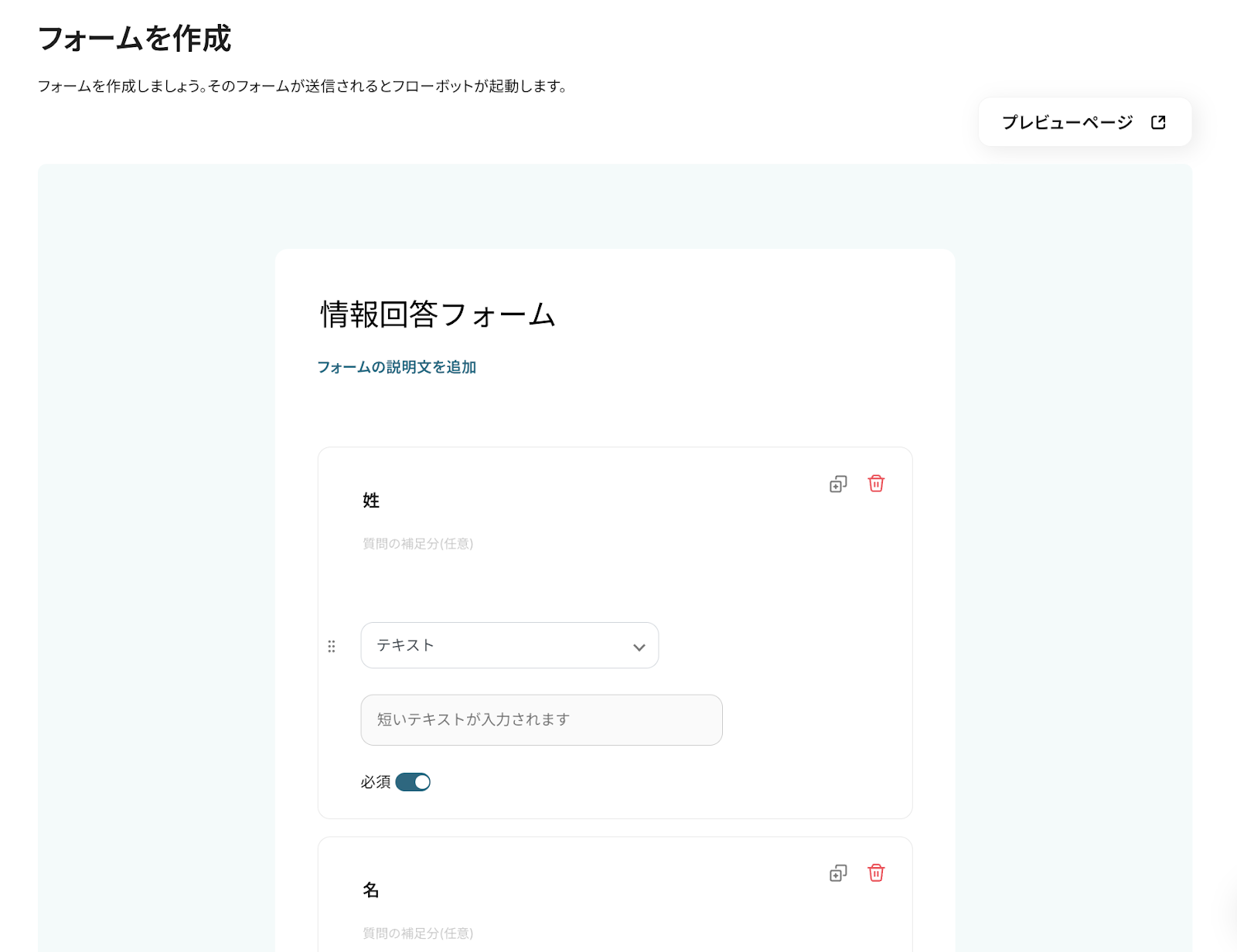The image size is (1237, 952).
Task: Click フォームの説明文を追加 link
Action: (397, 367)
